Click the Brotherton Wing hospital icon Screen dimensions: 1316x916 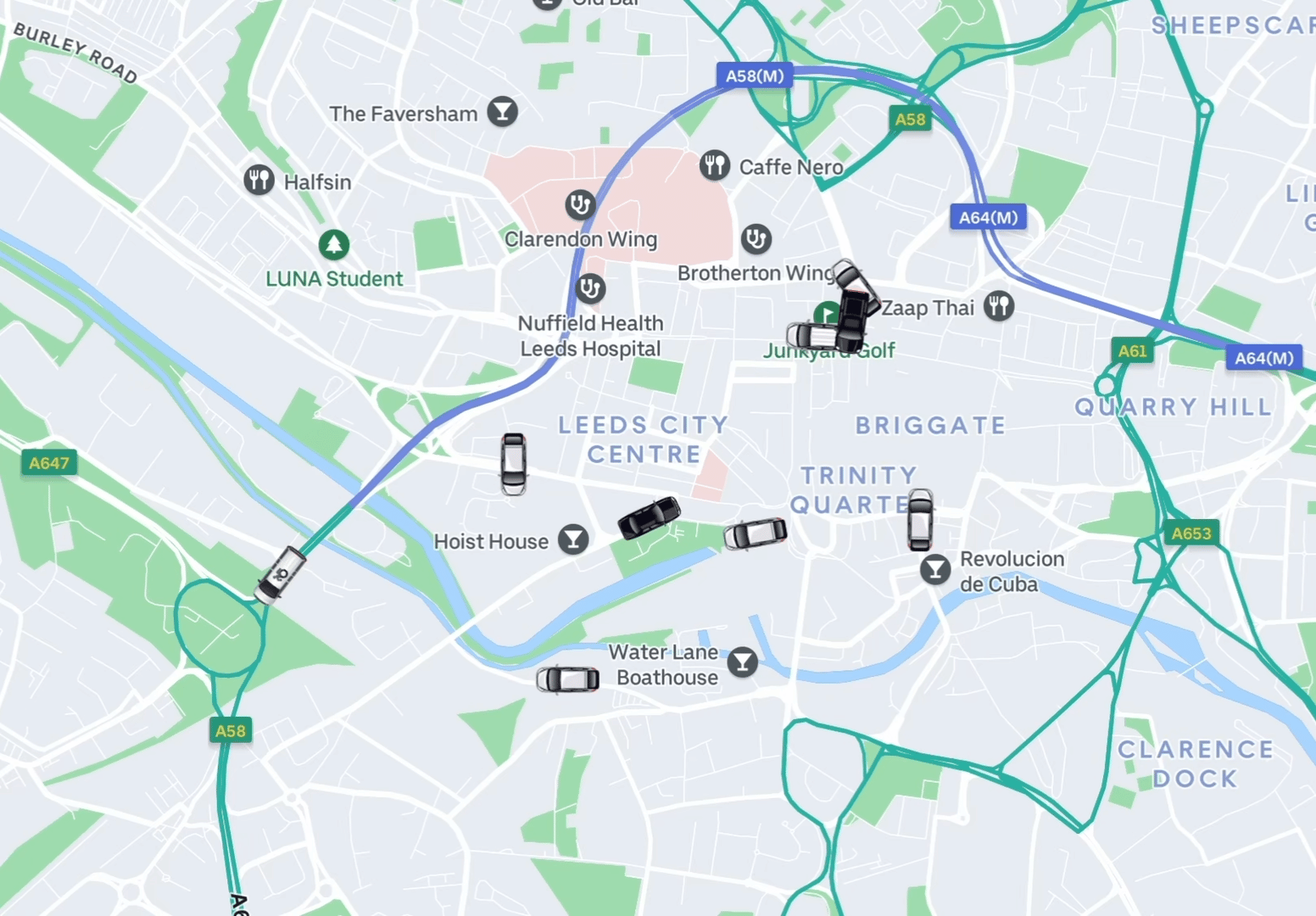pos(756,239)
